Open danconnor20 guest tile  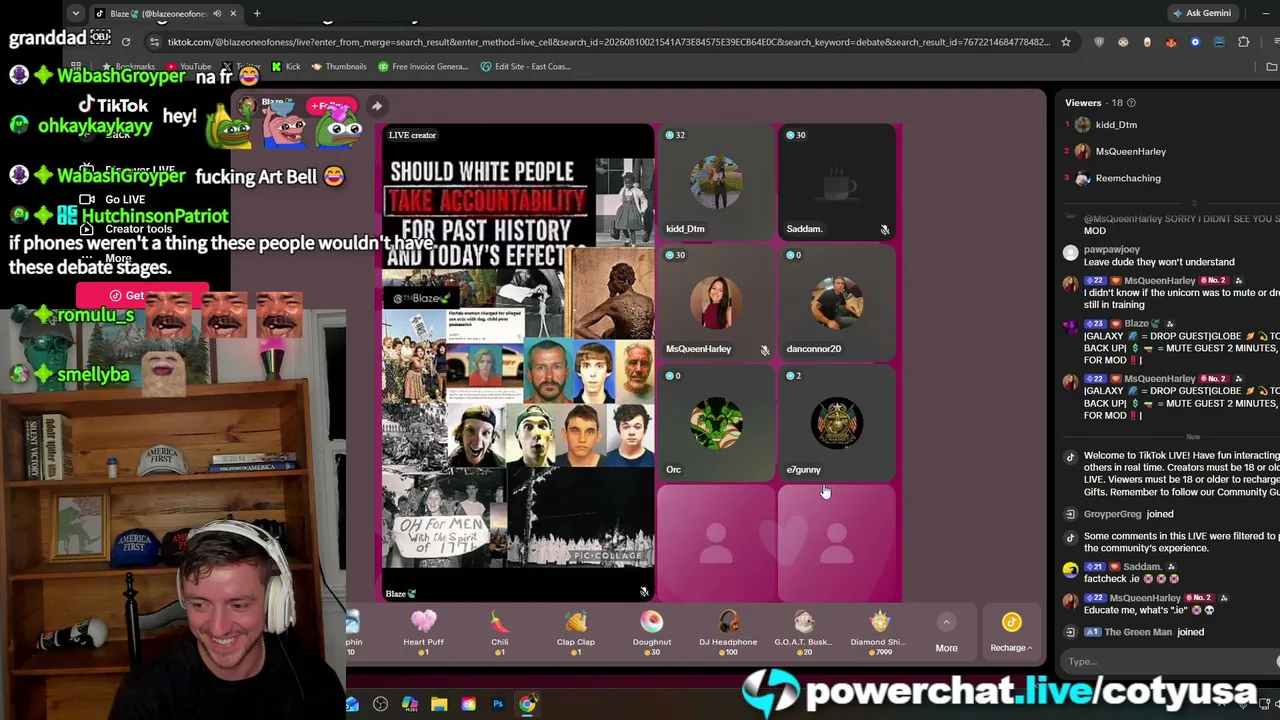[x=837, y=302]
